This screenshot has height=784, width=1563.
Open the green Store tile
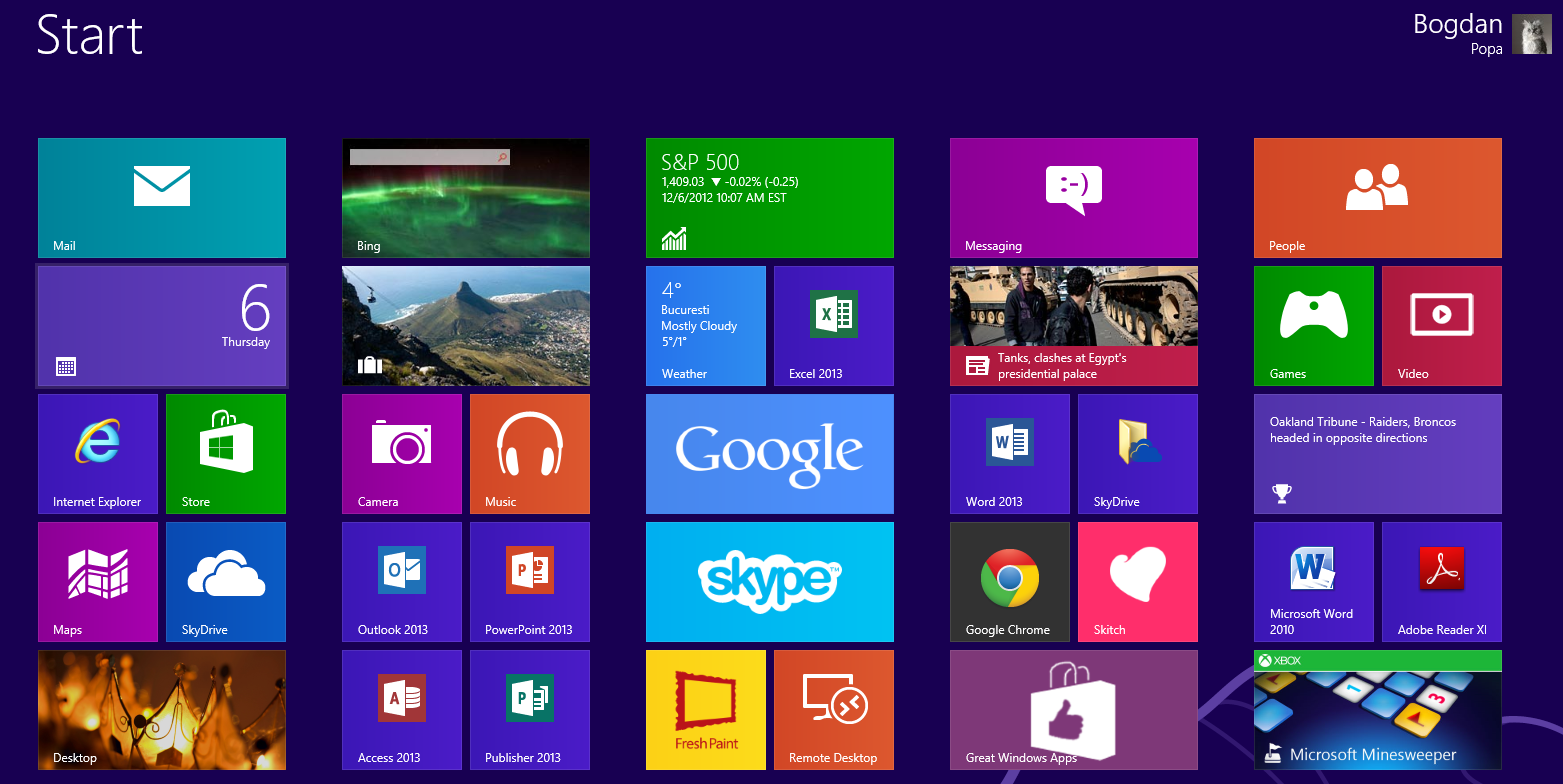[226, 454]
